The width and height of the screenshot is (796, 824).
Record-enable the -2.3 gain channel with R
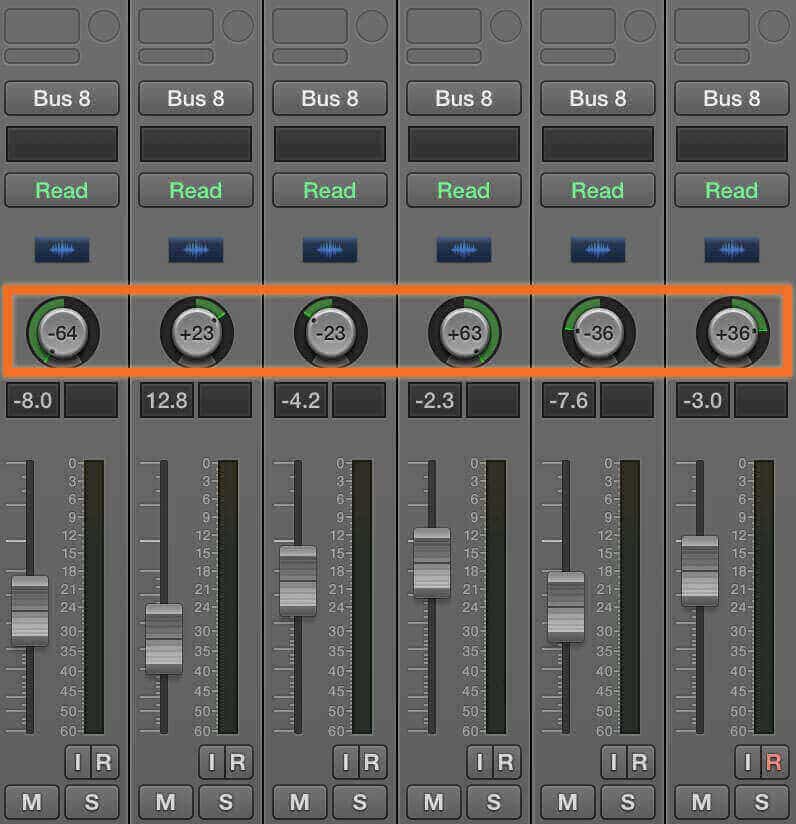tap(506, 761)
